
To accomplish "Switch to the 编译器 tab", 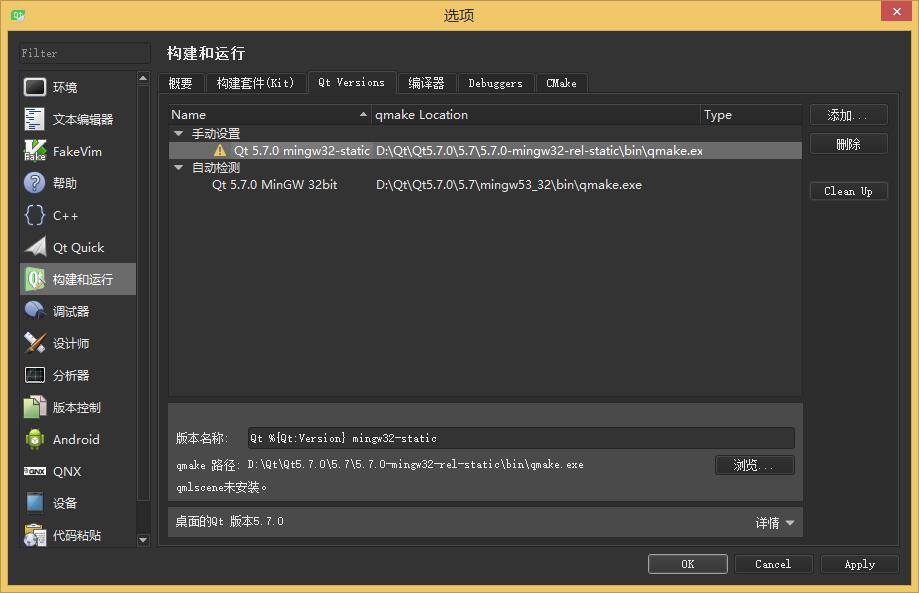I will [426, 83].
